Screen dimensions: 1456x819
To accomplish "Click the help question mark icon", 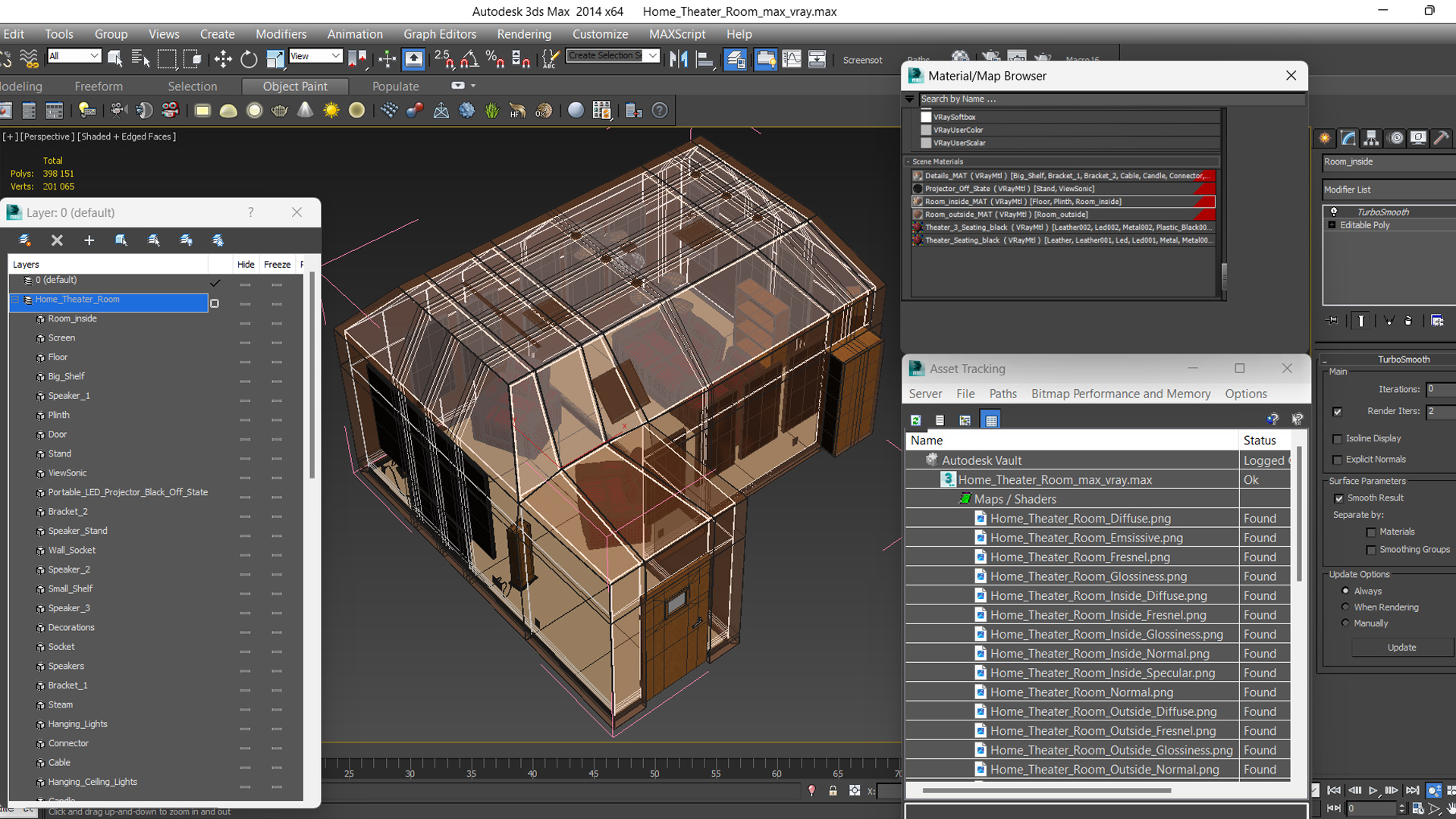I will [661, 111].
